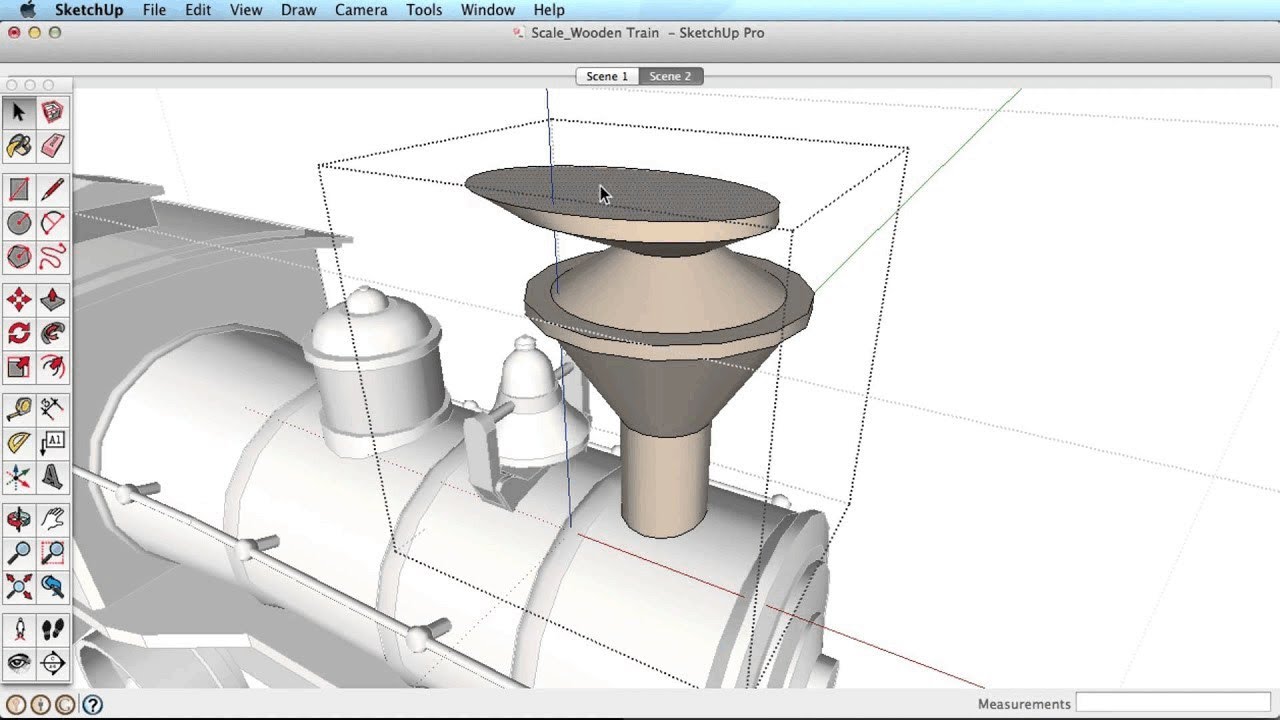
Task: Select the Protractor tool
Action: point(19,443)
